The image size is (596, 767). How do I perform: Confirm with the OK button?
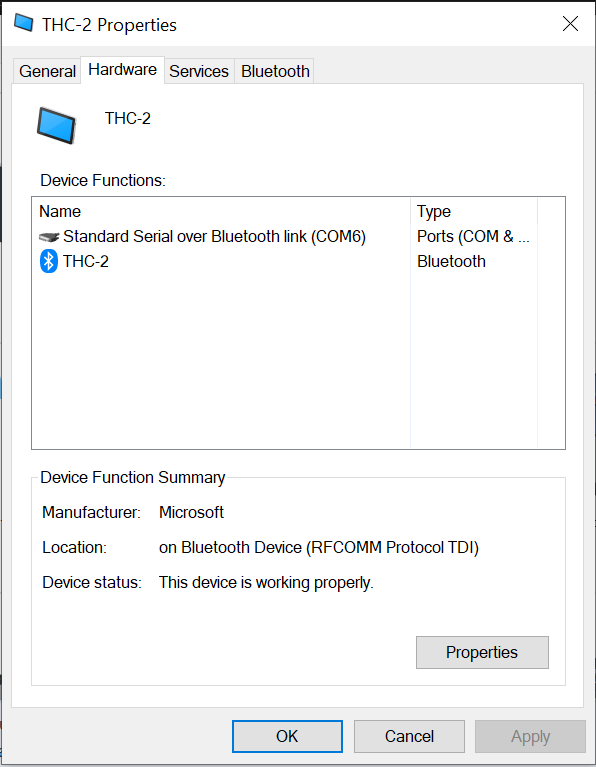pos(287,736)
